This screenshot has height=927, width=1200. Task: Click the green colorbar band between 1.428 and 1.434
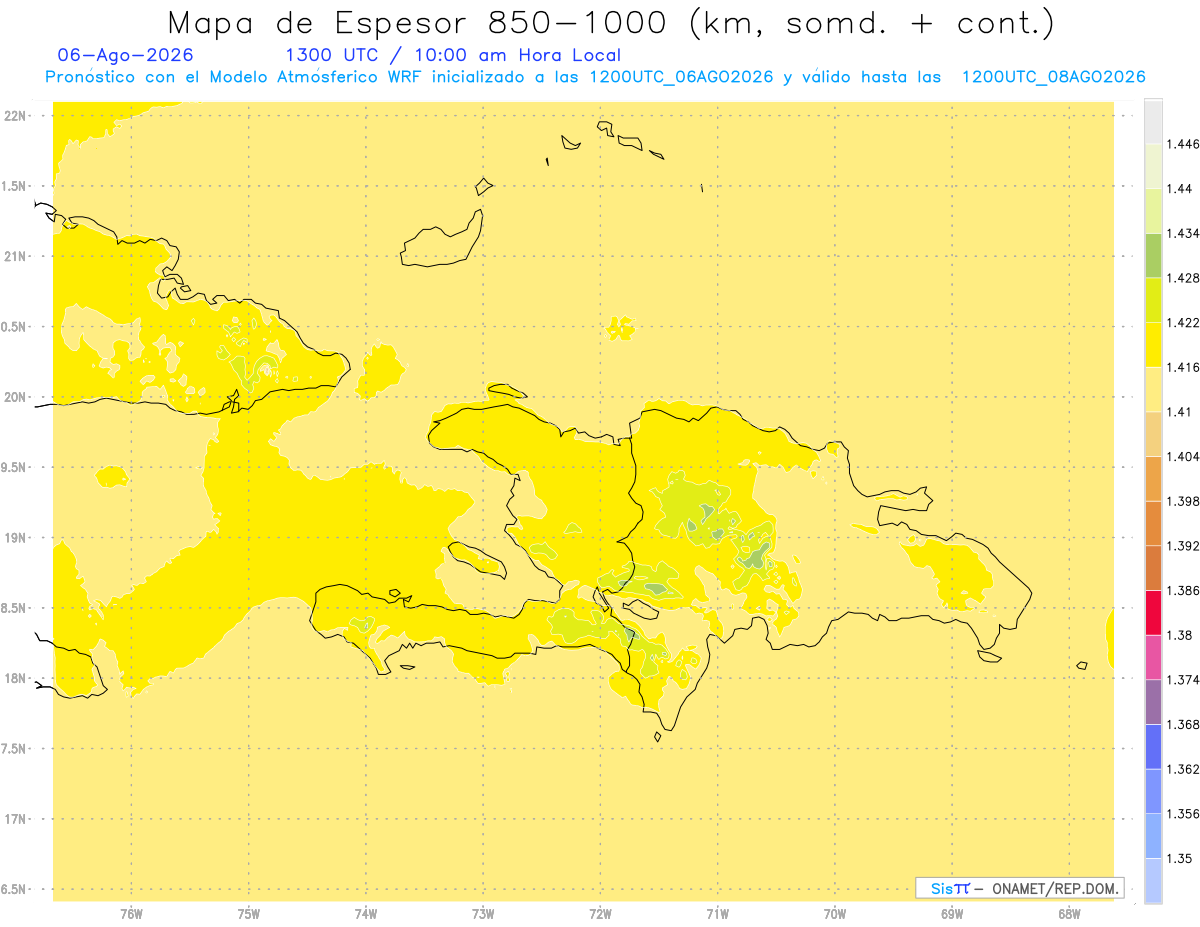coord(1153,256)
